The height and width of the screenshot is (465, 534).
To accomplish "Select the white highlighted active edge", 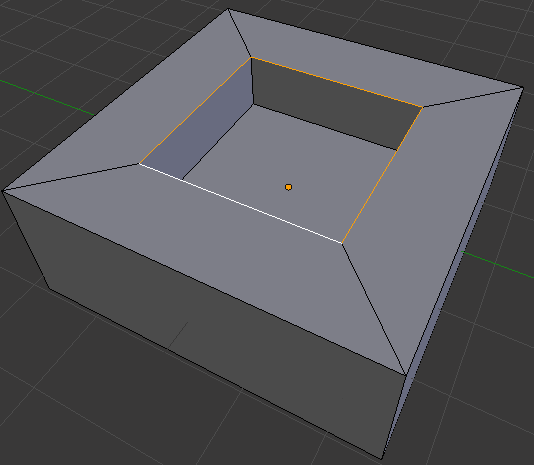I will click(x=240, y=203).
